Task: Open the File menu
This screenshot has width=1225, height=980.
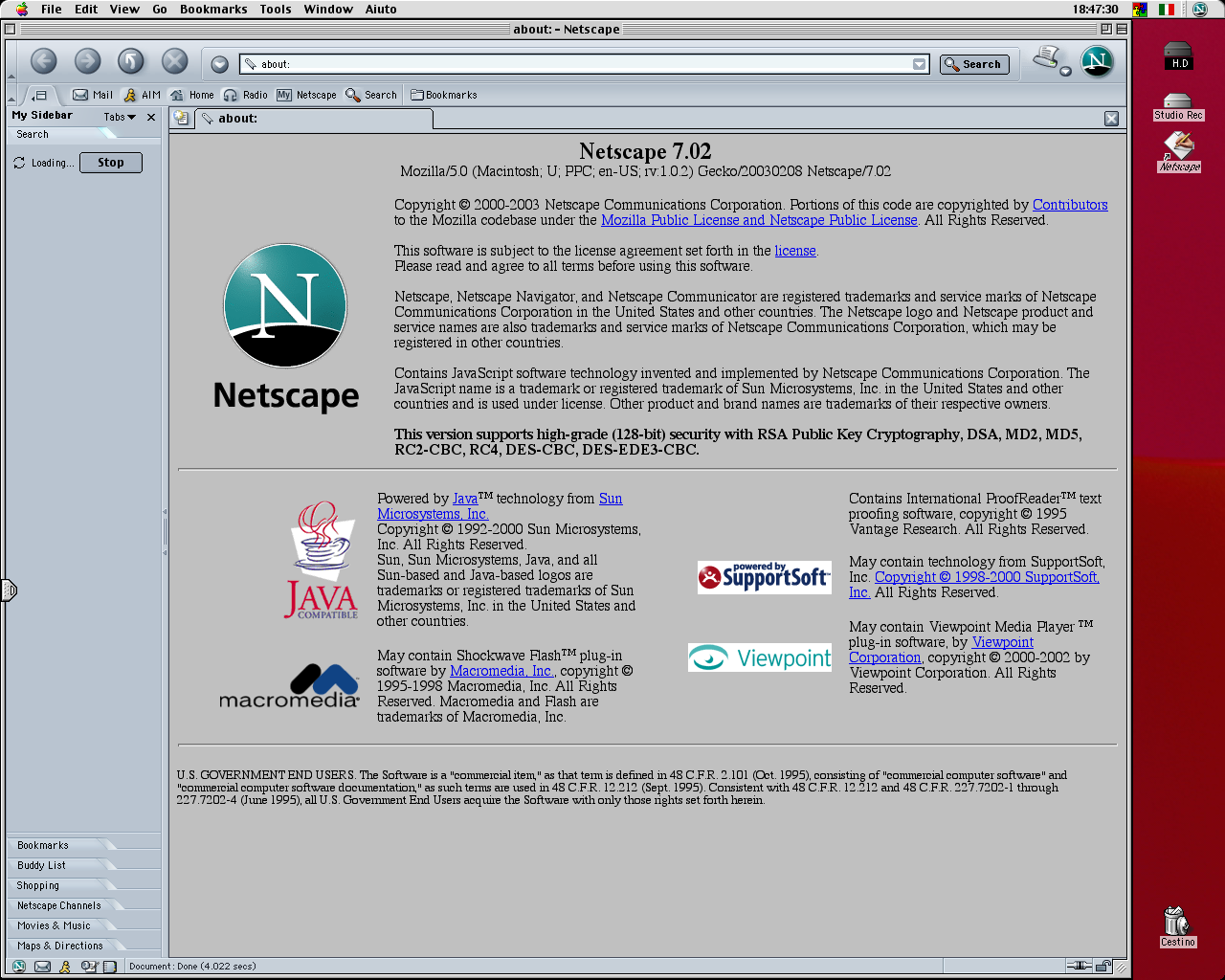Action: pyautogui.click(x=52, y=9)
